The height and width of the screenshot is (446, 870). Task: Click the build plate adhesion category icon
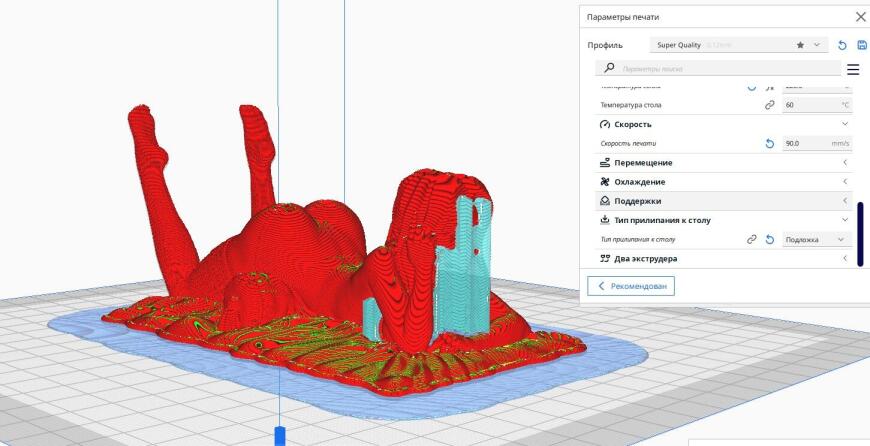(x=605, y=220)
